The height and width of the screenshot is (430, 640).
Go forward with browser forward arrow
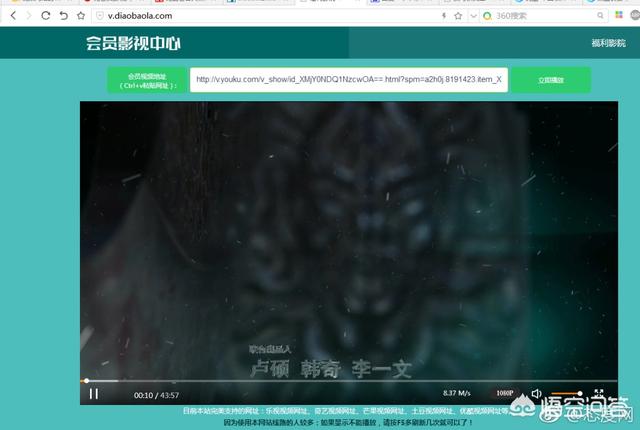[x=27, y=16]
